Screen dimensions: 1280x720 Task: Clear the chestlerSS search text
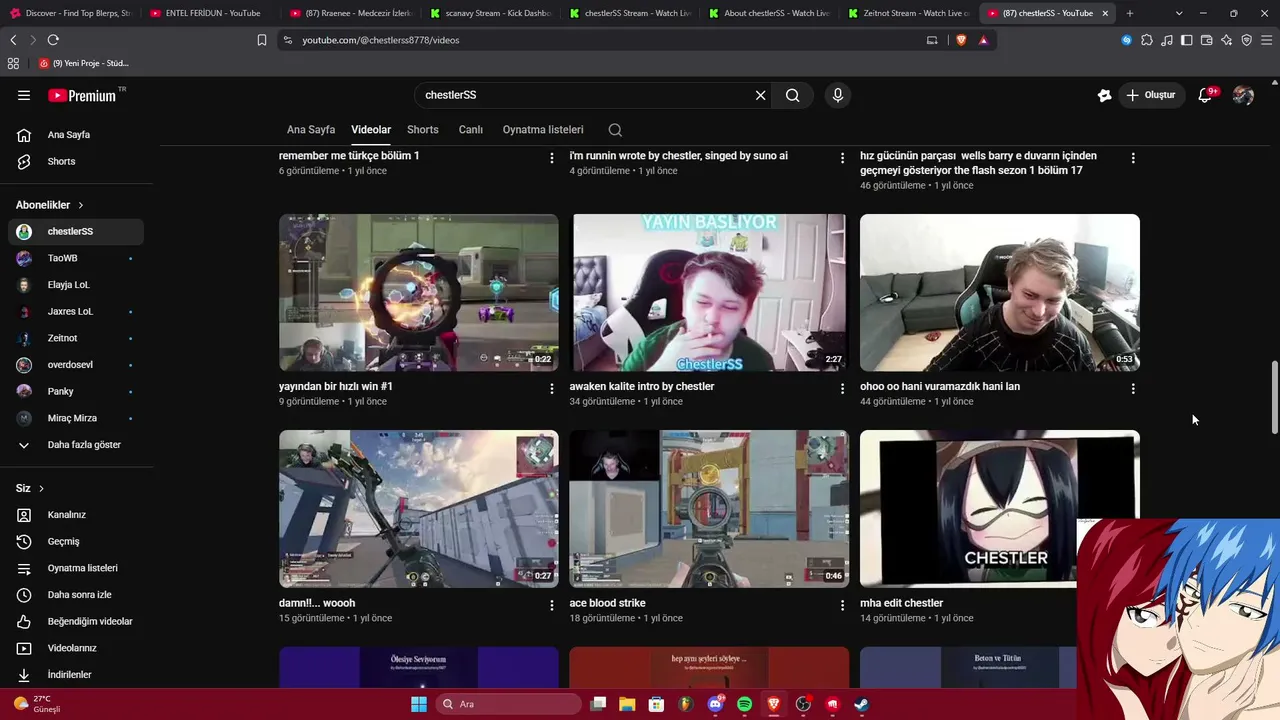[x=760, y=95]
